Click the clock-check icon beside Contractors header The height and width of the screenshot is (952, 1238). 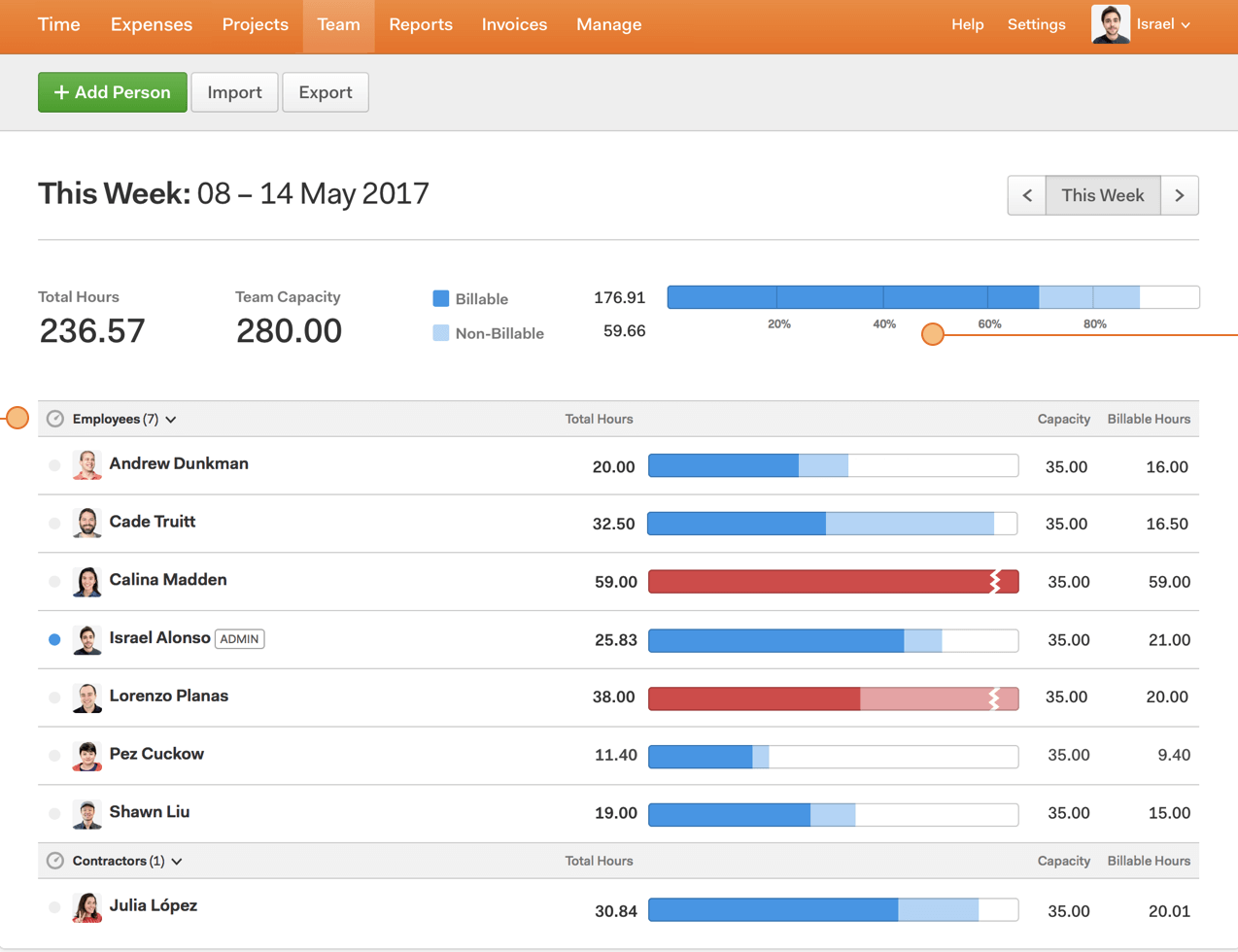[x=55, y=861]
